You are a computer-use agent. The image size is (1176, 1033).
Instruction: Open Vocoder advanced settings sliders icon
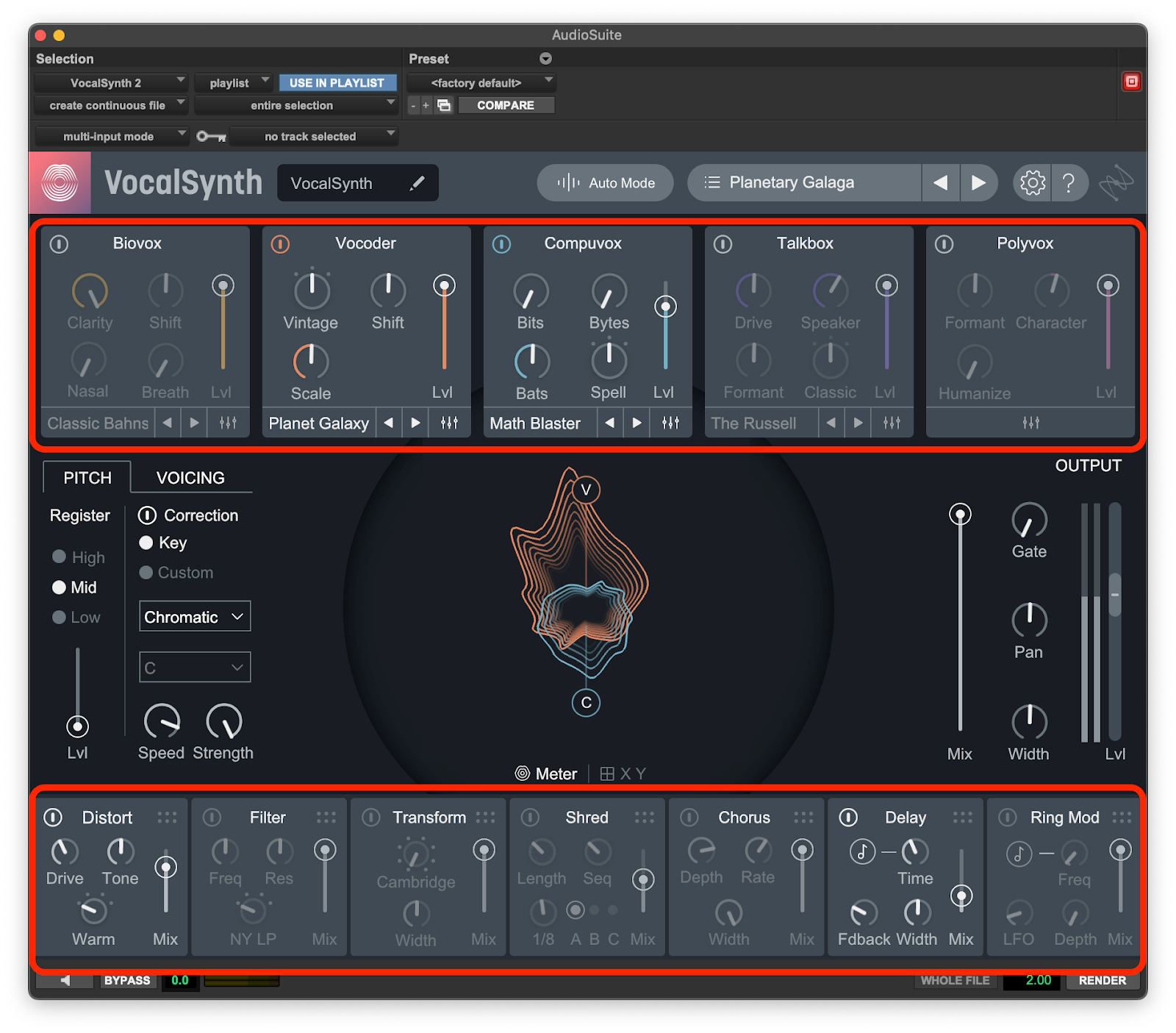coord(449,423)
